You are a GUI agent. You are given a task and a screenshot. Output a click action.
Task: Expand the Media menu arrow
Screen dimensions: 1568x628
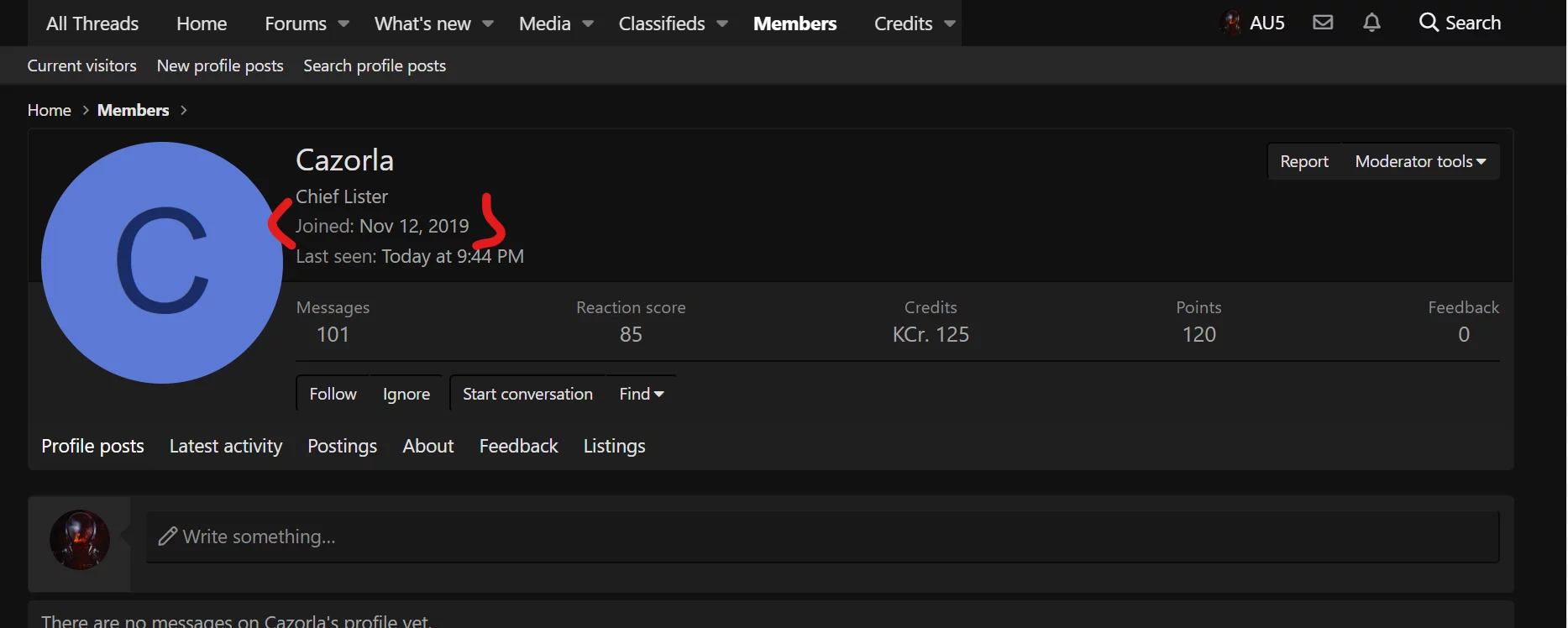588,24
